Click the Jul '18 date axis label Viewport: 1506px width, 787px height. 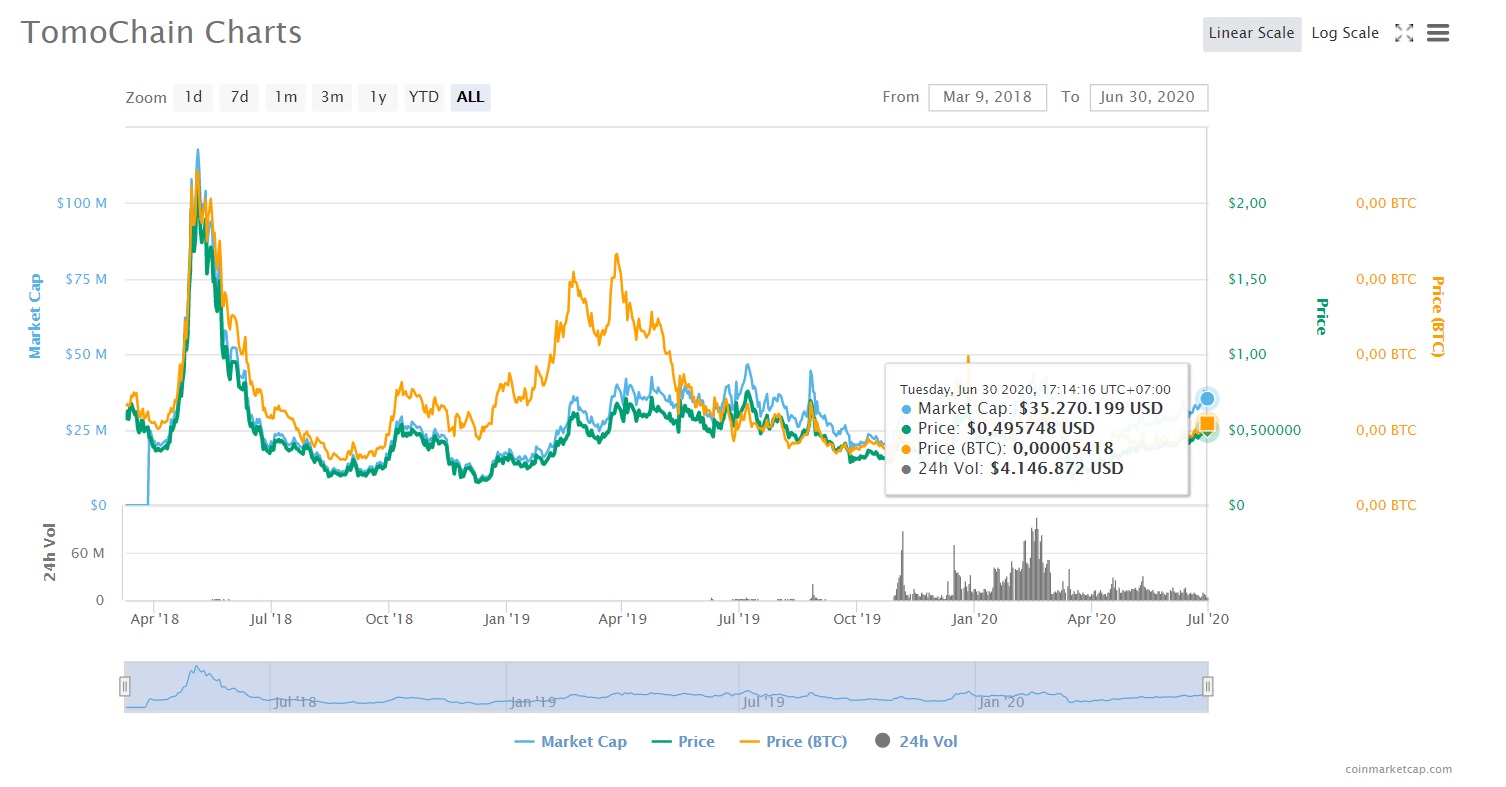tap(271, 619)
